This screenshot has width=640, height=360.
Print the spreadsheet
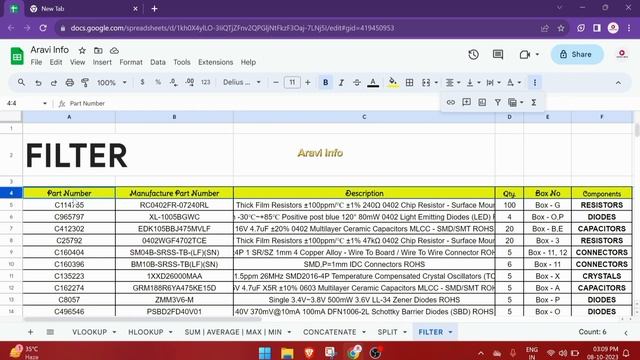click(70, 82)
